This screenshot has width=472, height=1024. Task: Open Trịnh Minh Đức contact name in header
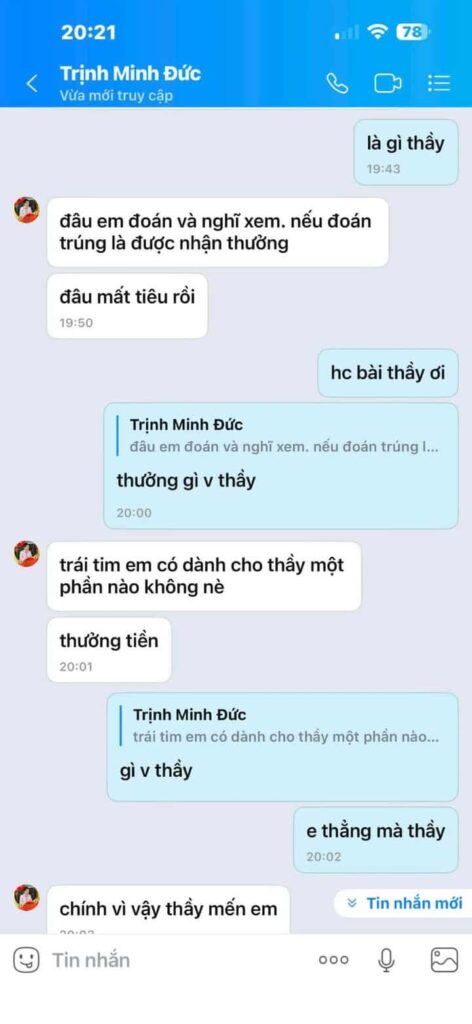[131, 73]
